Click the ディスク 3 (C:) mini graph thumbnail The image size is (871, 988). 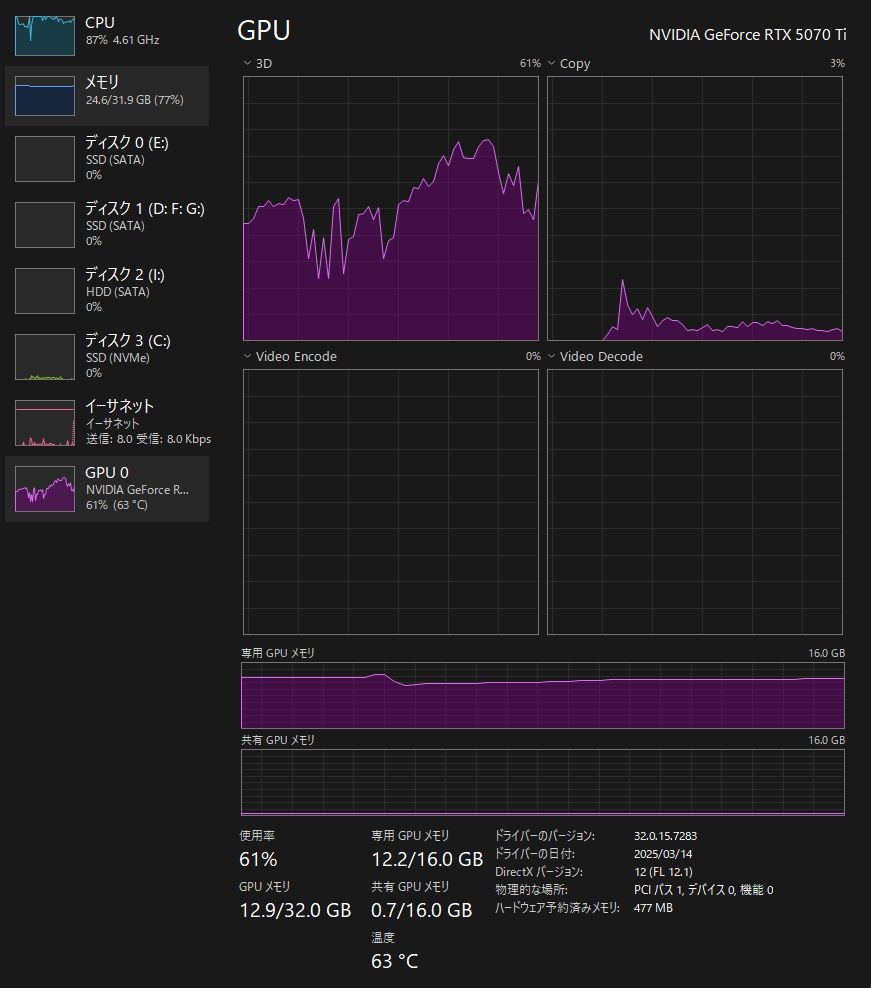click(45, 357)
